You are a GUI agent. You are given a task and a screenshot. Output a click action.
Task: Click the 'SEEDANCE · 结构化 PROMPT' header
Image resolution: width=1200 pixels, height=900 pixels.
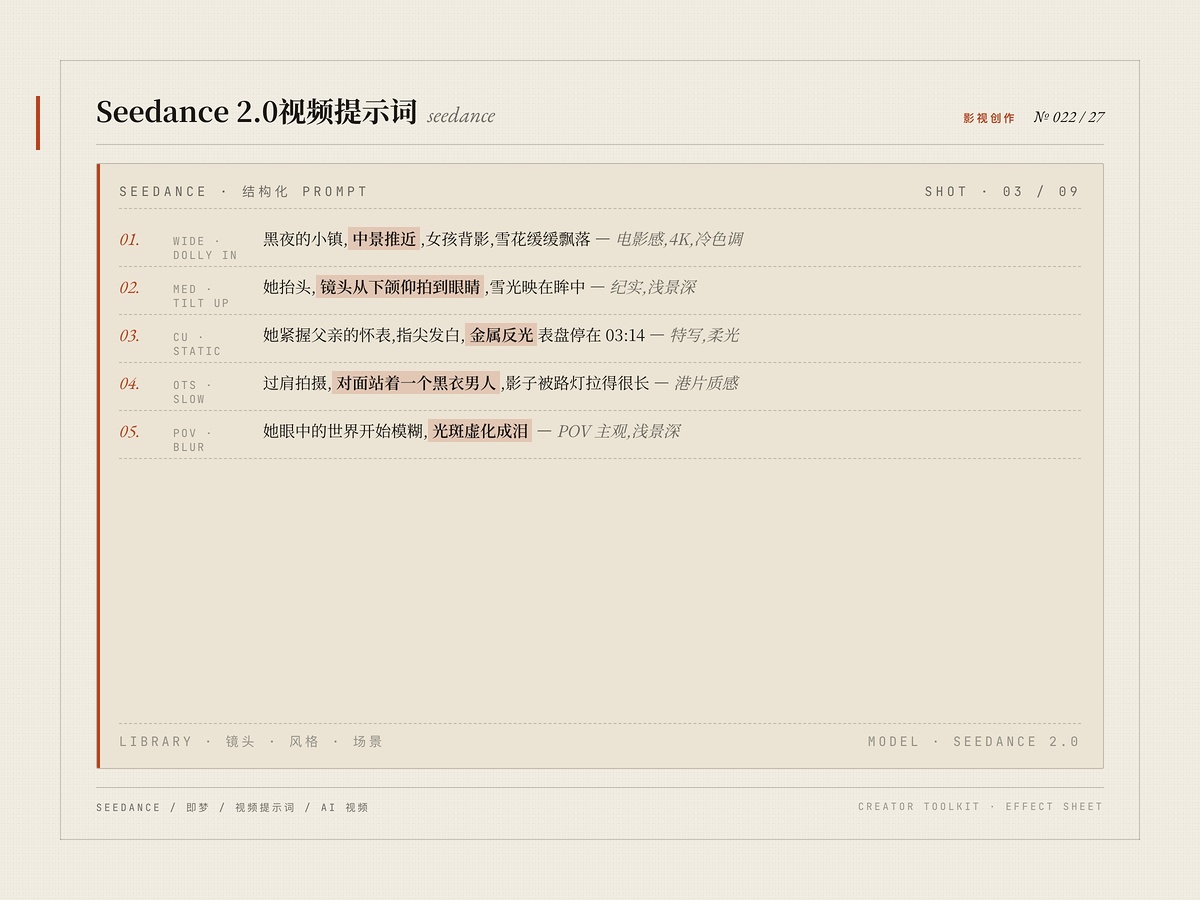point(243,191)
